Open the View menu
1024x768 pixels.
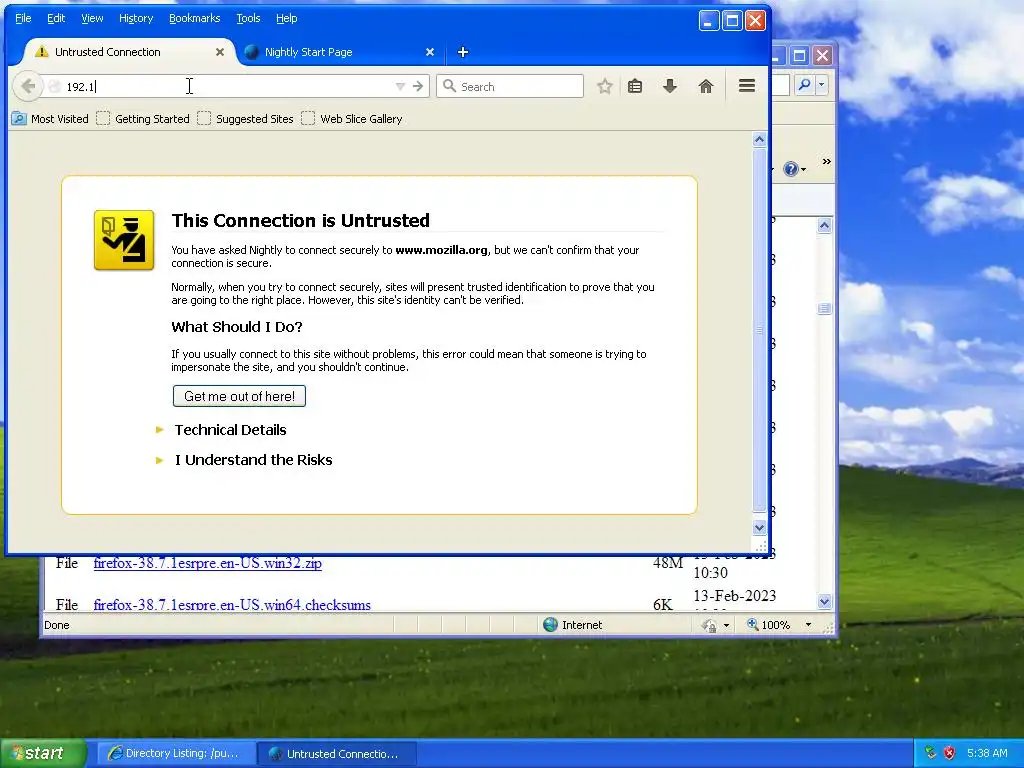(92, 18)
